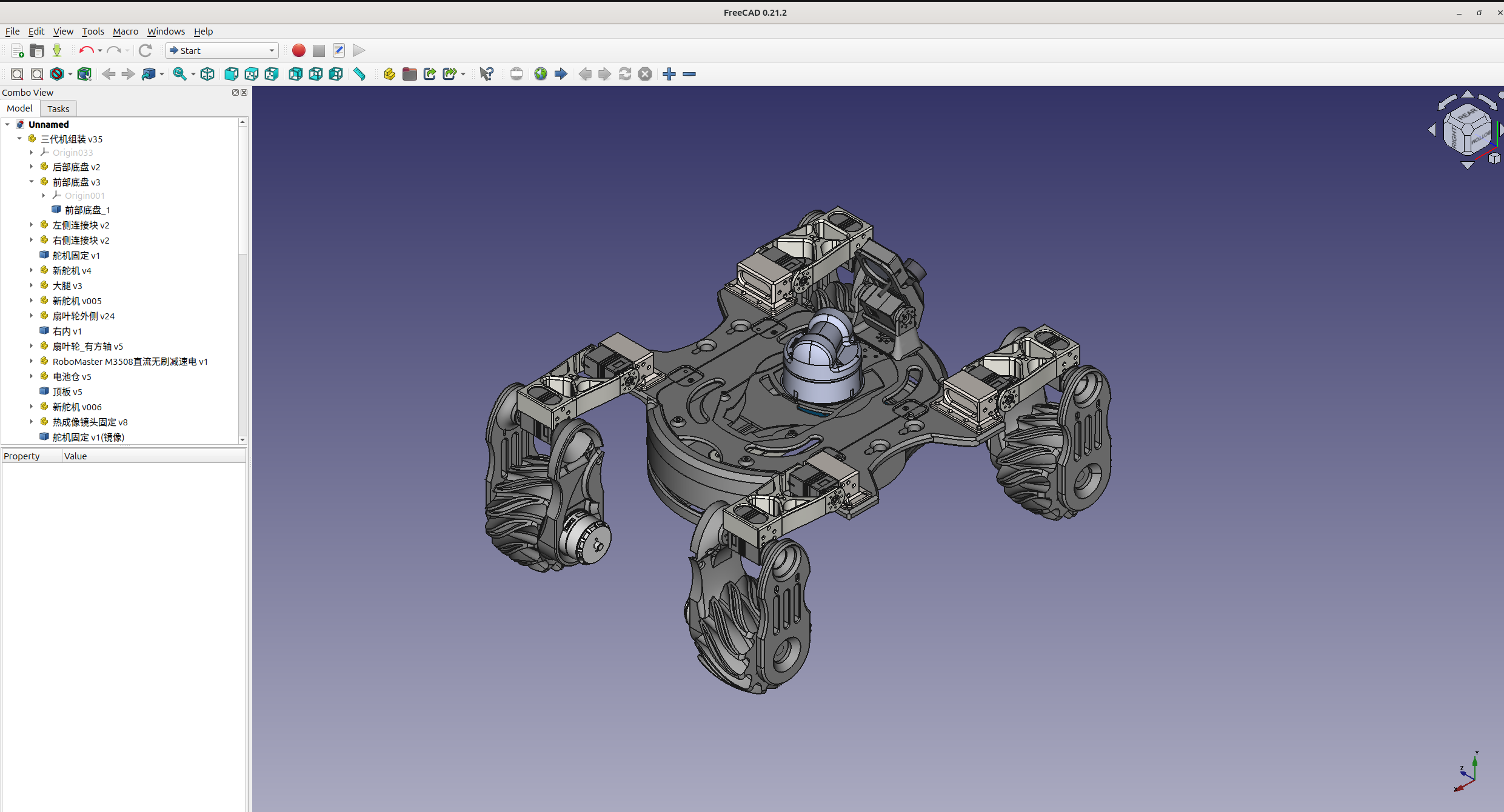
Task: Open the website globe icon
Action: pos(541,74)
